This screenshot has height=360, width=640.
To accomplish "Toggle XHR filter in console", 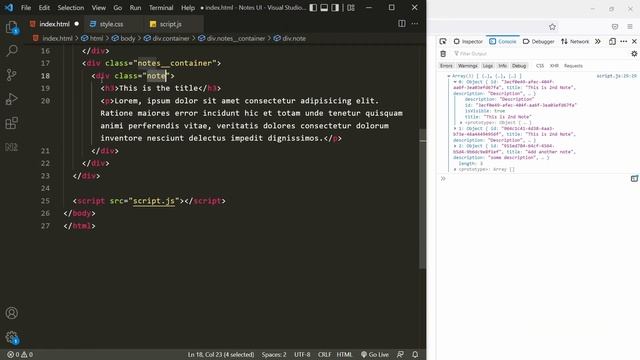I will coord(554,66).
